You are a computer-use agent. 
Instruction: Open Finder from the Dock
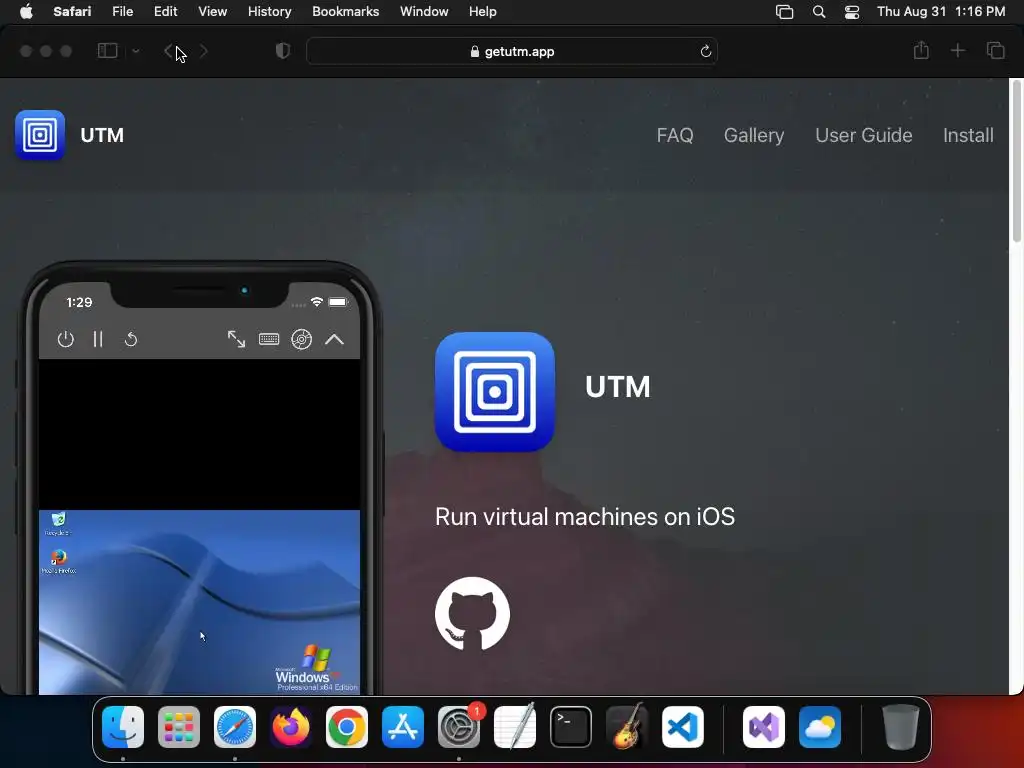point(123,727)
